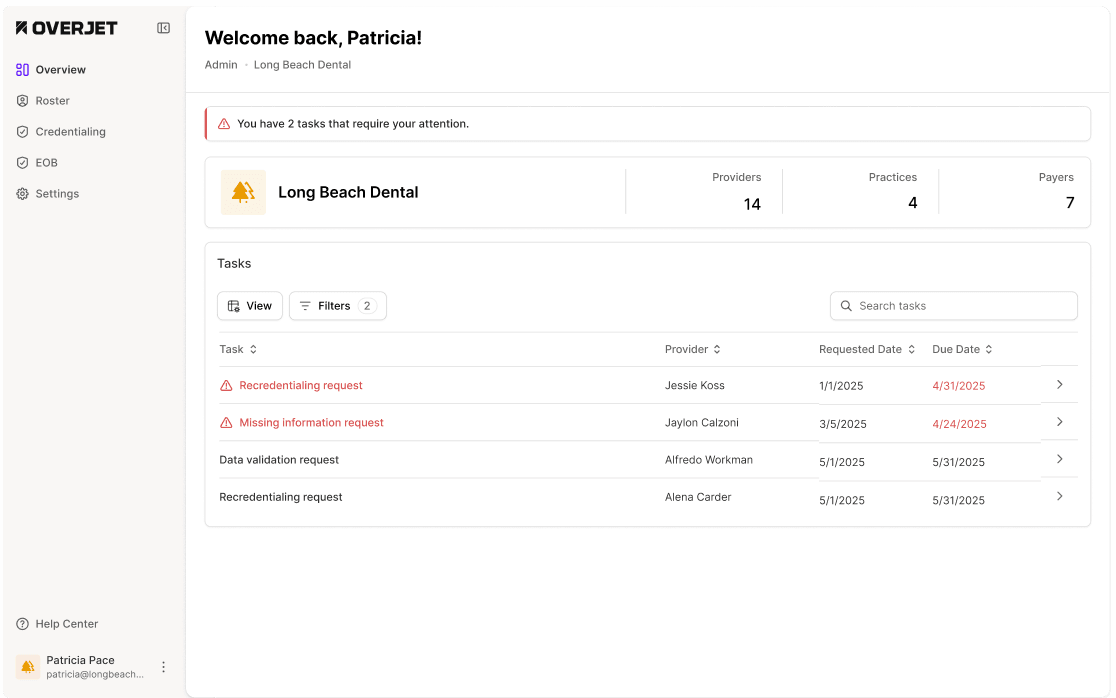1116x698 pixels.
Task: Click Patricia Pace's avatar icon
Action: pyautogui.click(x=28, y=667)
